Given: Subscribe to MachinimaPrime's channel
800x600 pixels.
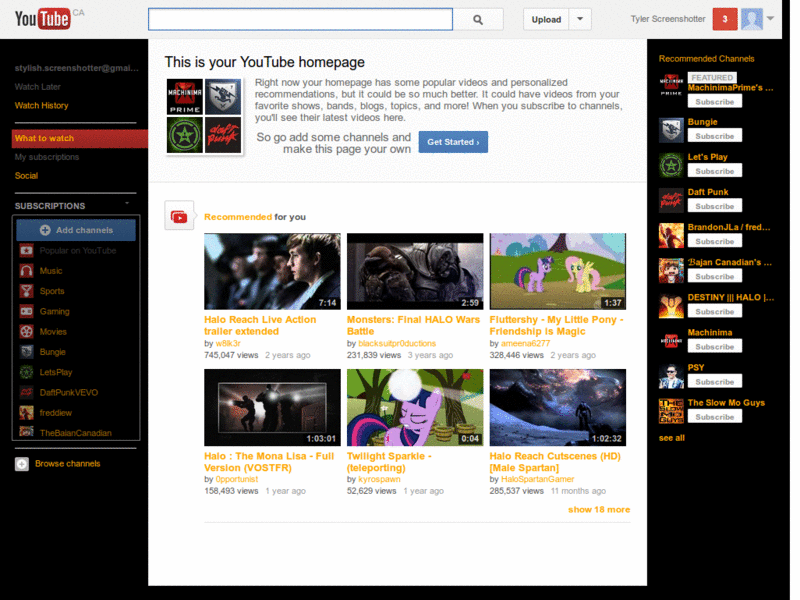Looking at the screenshot, I should (715, 102).
